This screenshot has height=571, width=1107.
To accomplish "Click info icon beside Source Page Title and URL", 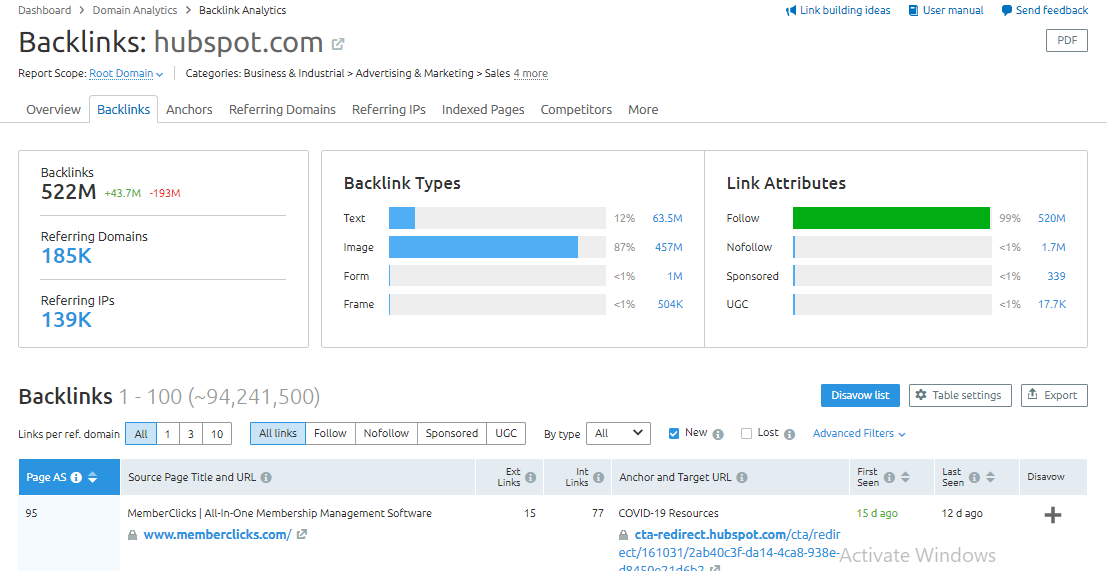I will pyautogui.click(x=266, y=478).
